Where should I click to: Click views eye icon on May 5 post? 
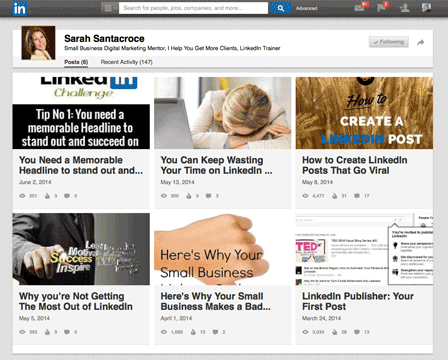pyautogui.click(x=22, y=332)
